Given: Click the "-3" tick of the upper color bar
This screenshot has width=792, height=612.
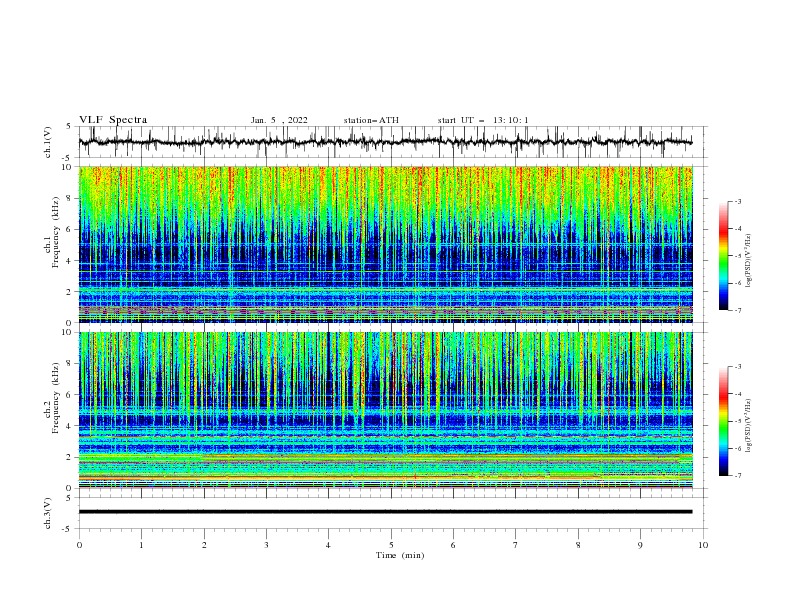Looking at the screenshot, I should tap(737, 201).
